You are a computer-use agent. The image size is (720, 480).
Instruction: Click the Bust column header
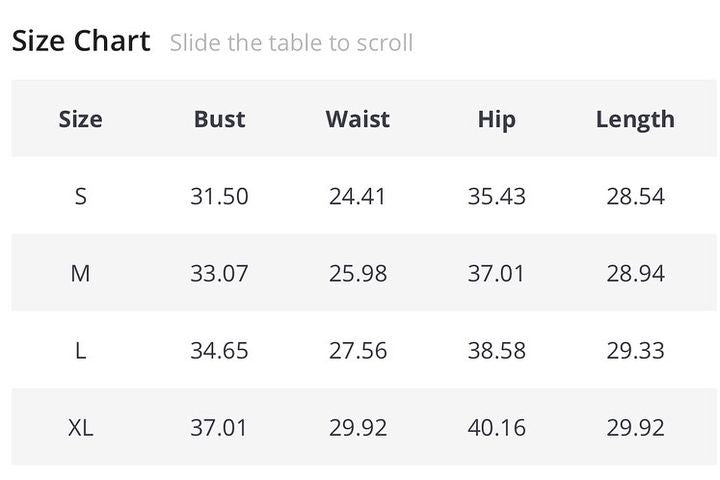[219, 119]
